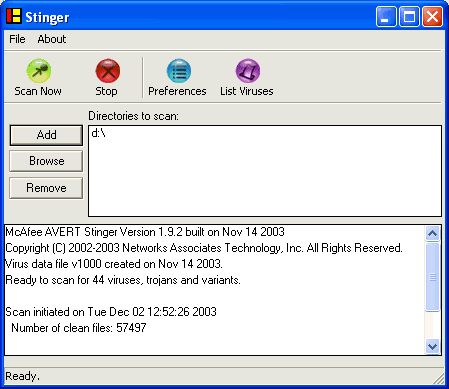Click the scan log line showing clean files count
The width and height of the screenshot is (449, 389).
(79, 328)
